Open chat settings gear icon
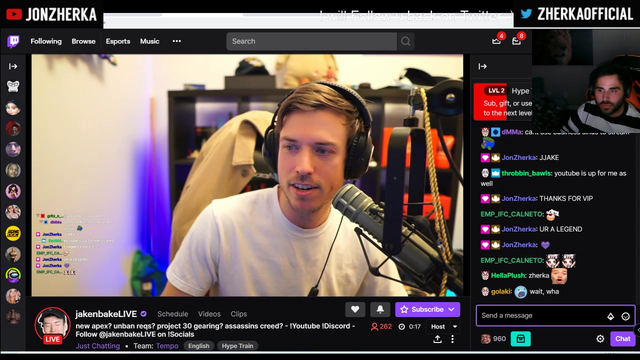This screenshot has height=360, width=640. tap(600, 339)
